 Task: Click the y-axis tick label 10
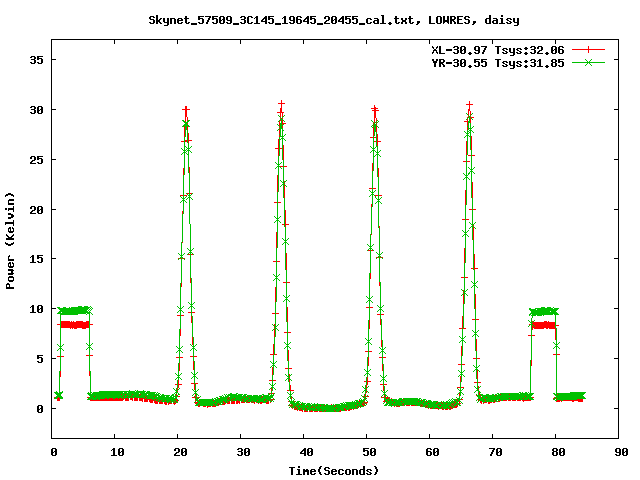tap(36, 309)
